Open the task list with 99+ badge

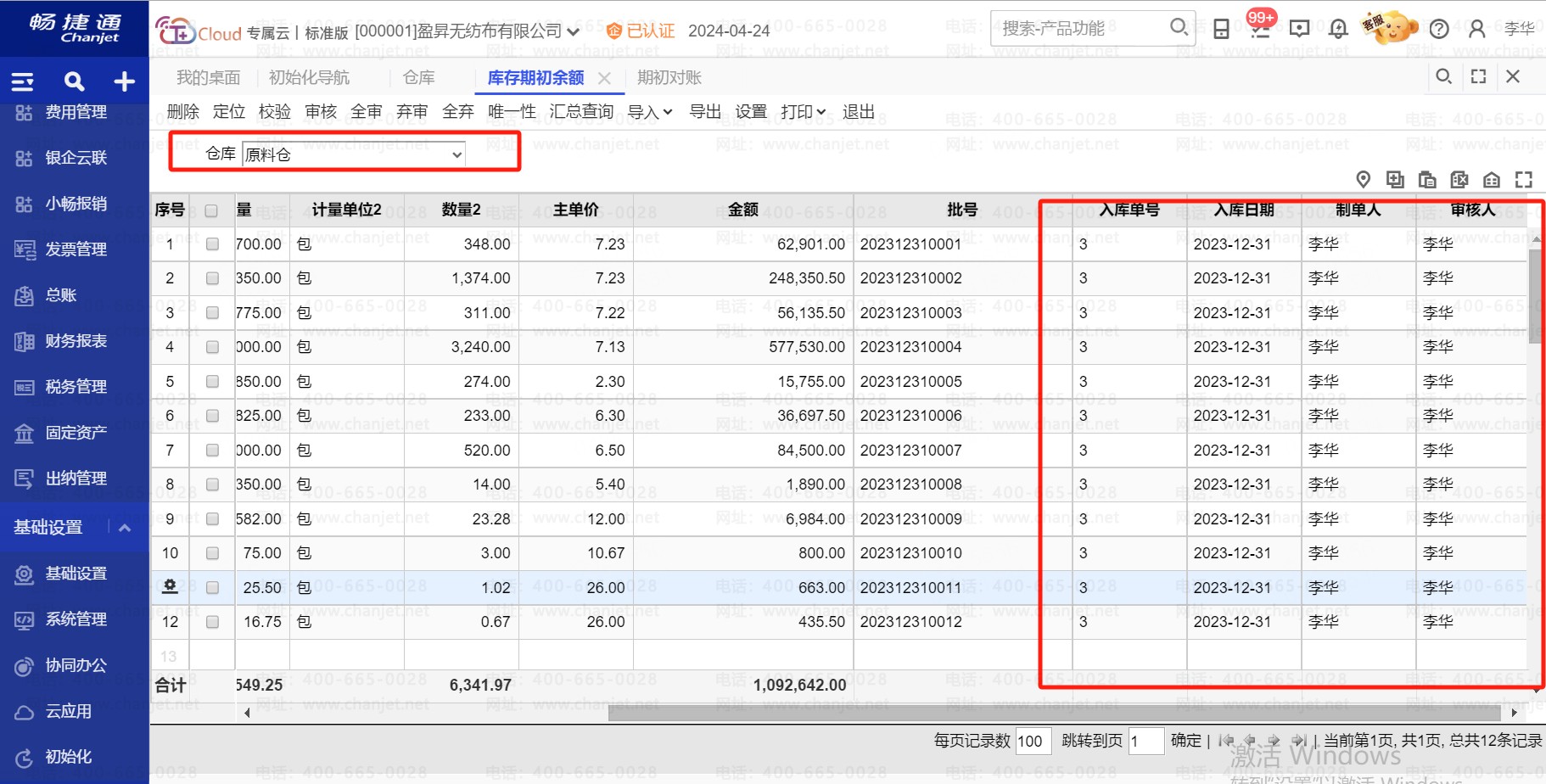1261,29
